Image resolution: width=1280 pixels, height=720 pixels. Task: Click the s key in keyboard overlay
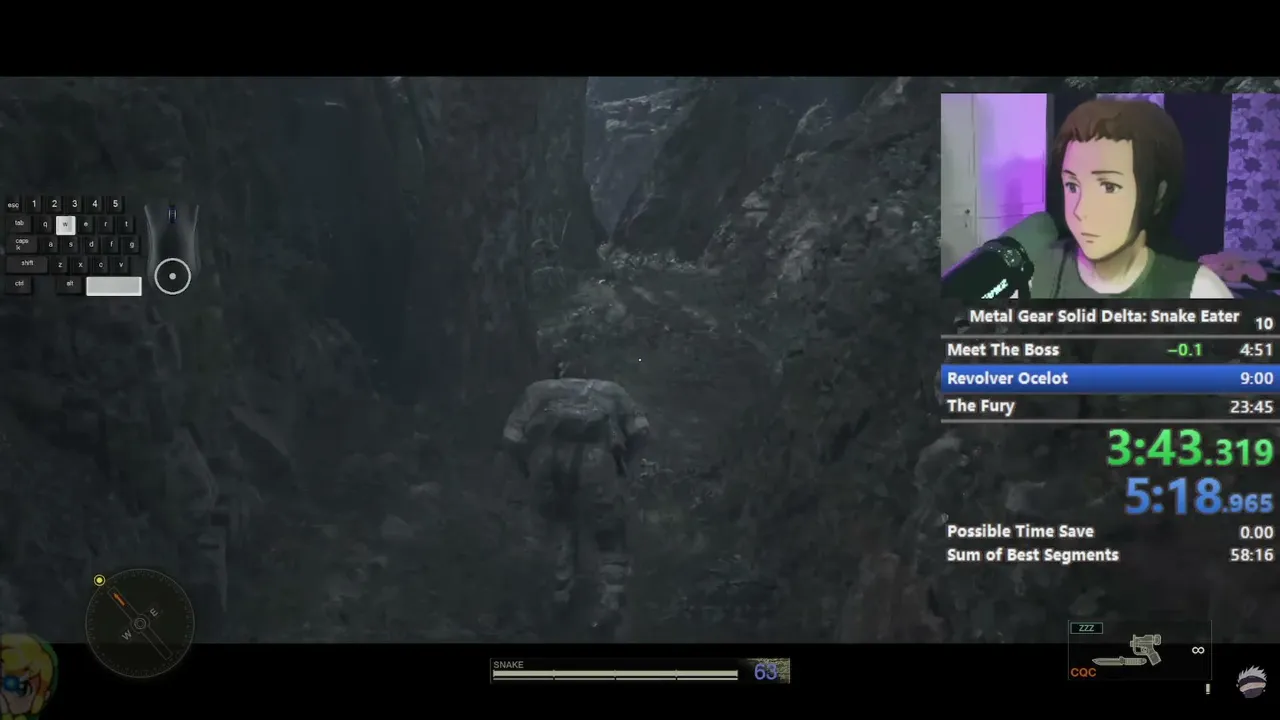click(71, 244)
